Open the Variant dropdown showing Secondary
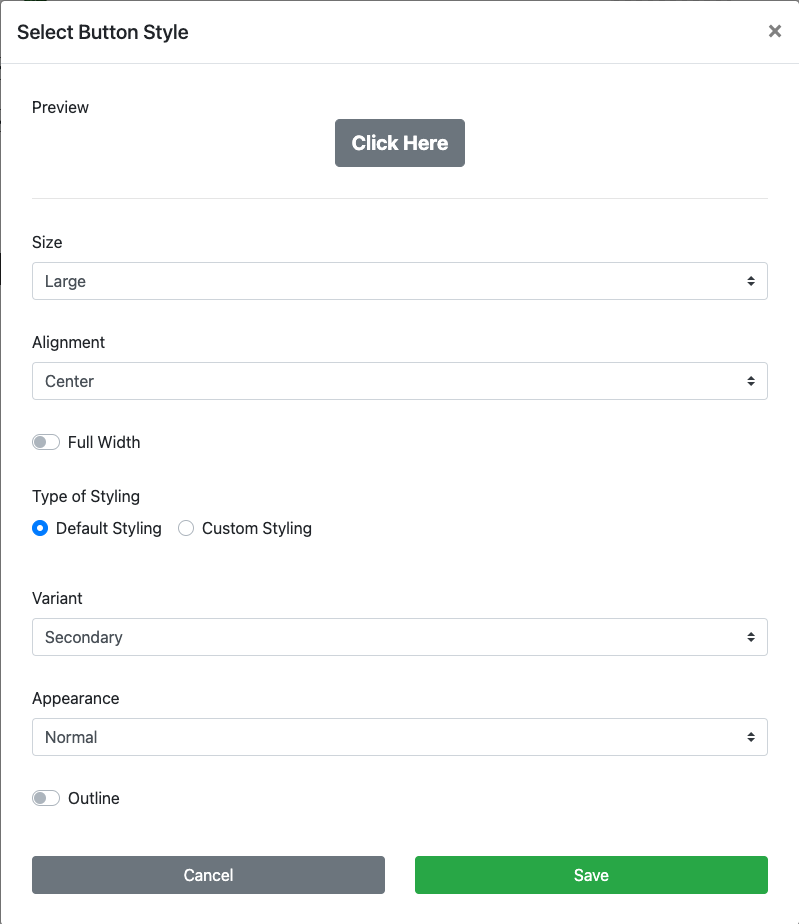Image resolution: width=799 pixels, height=924 pixels. tap(390, 638)
